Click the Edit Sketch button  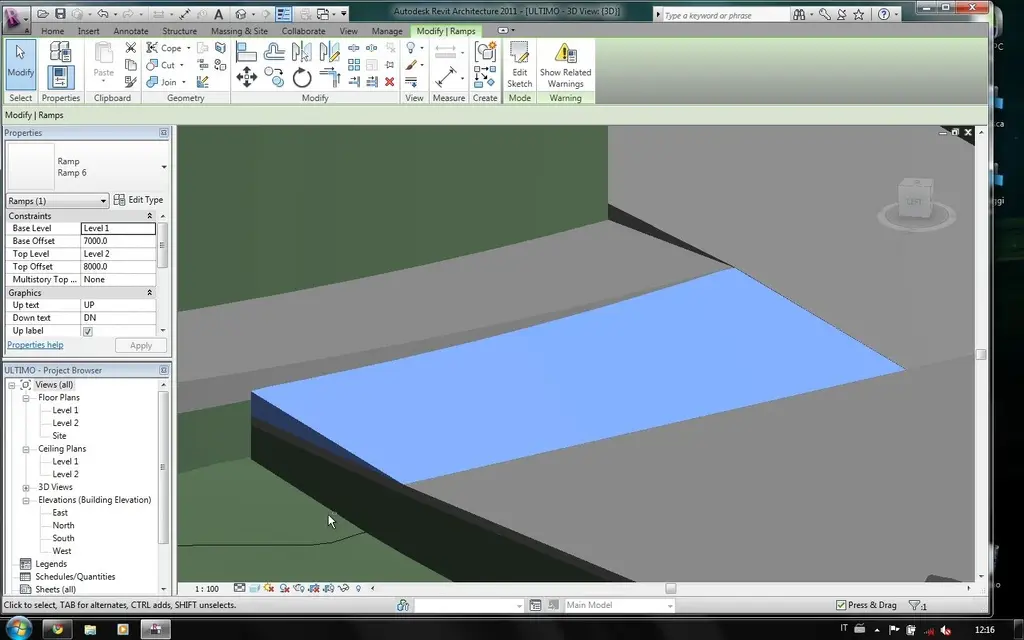(x=519, y=65)
